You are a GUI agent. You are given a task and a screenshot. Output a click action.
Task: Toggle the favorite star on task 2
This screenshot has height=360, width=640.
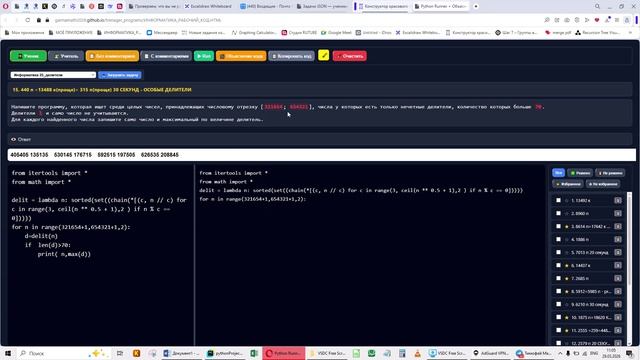567,213
